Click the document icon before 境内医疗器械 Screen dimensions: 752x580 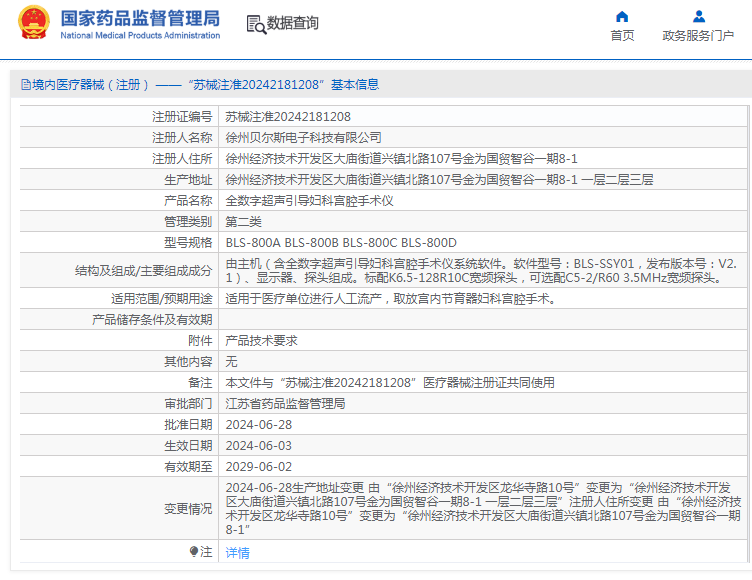pos(26,85)
